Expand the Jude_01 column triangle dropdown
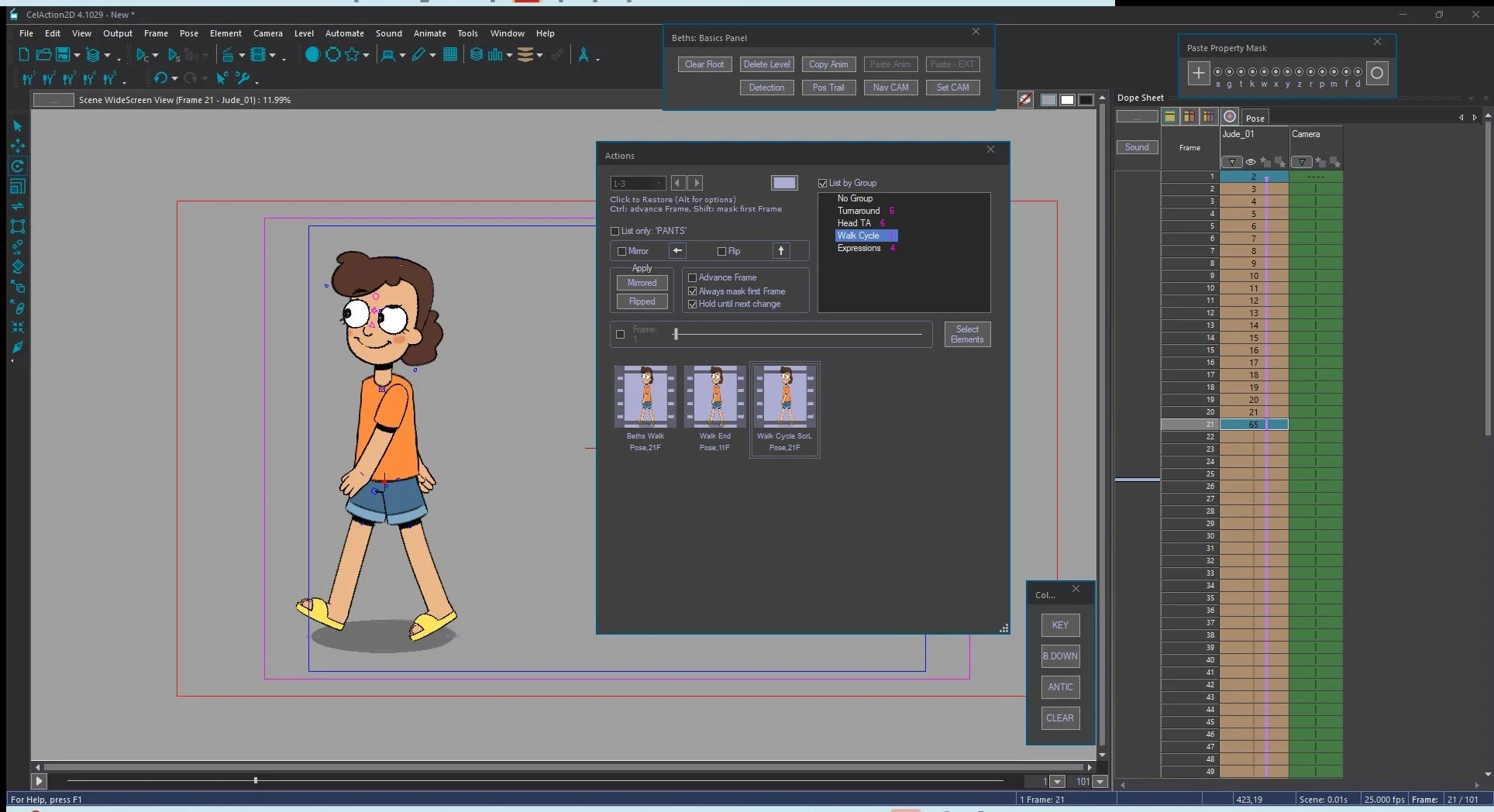Image resolution: width=1494 pixels, height=812 pixels. pyautogui.click(x=1232, y=162)
